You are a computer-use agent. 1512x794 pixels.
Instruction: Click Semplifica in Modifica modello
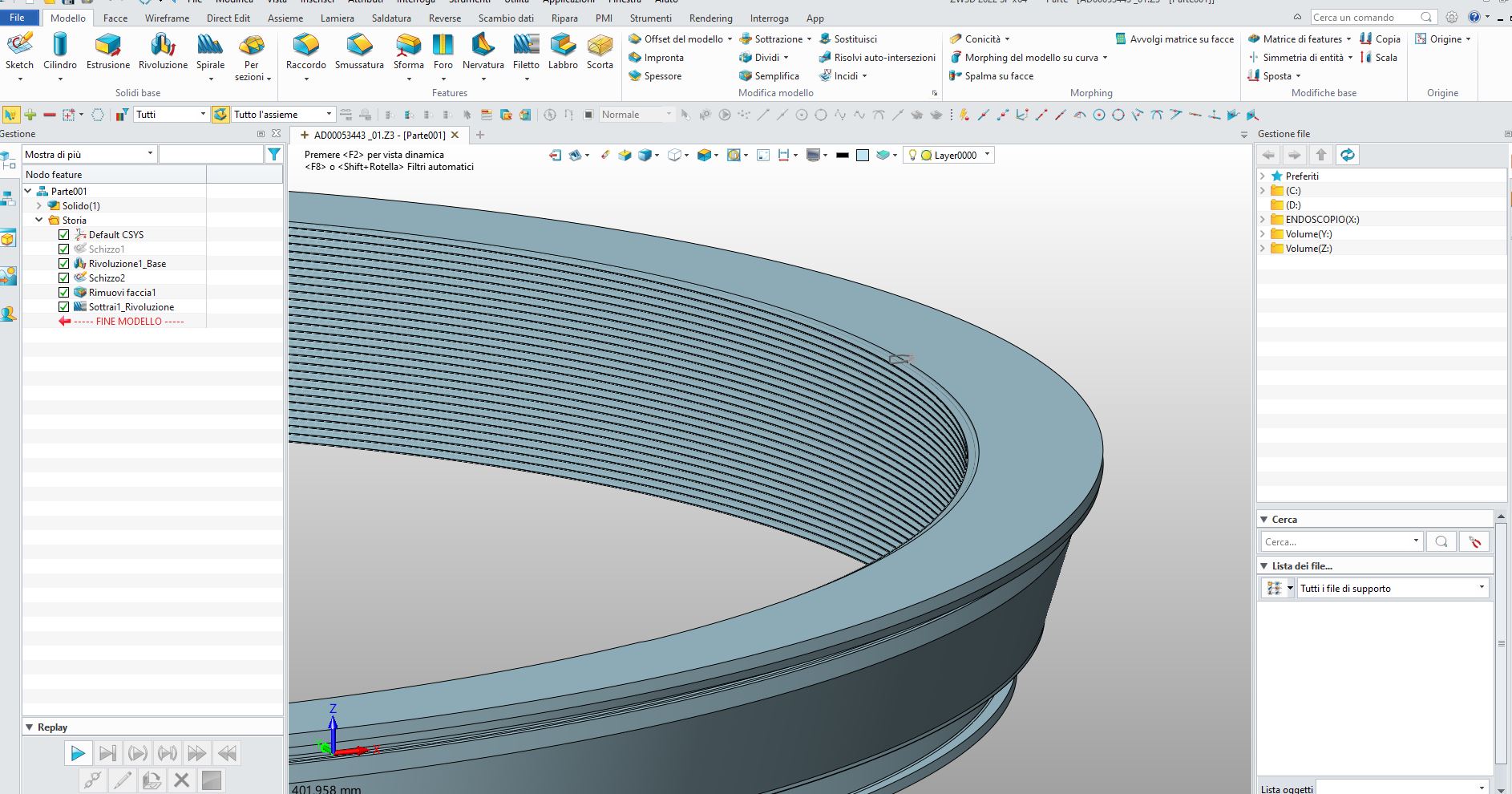coord(769,76)
